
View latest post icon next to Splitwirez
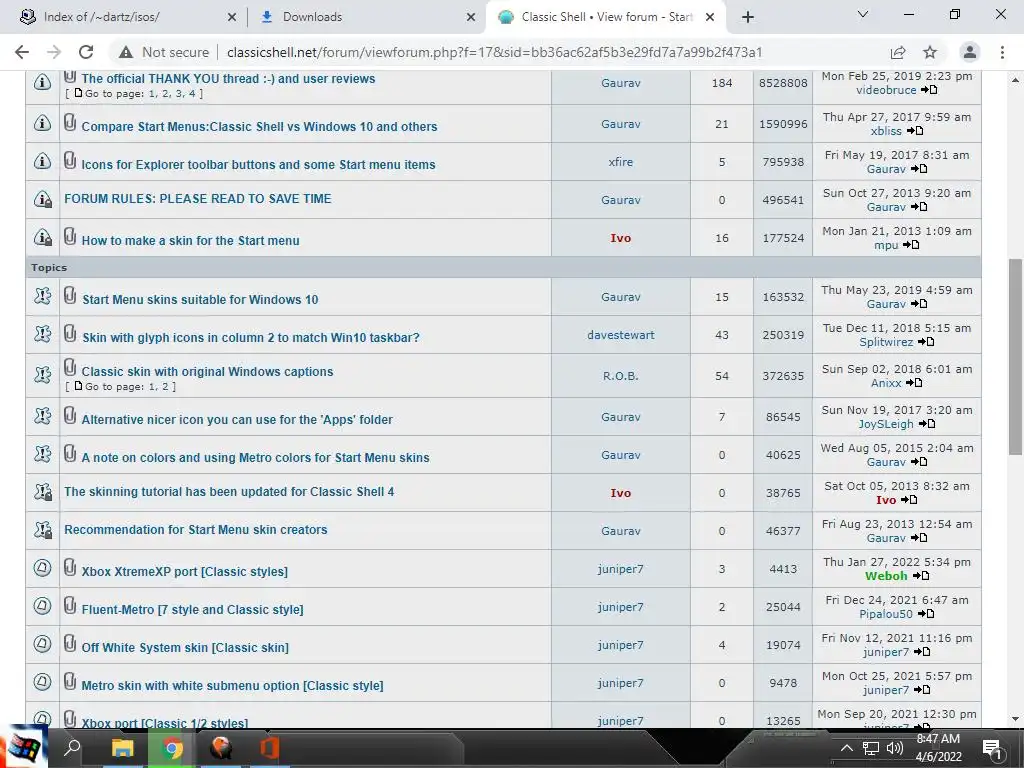[x=926, y=342]
